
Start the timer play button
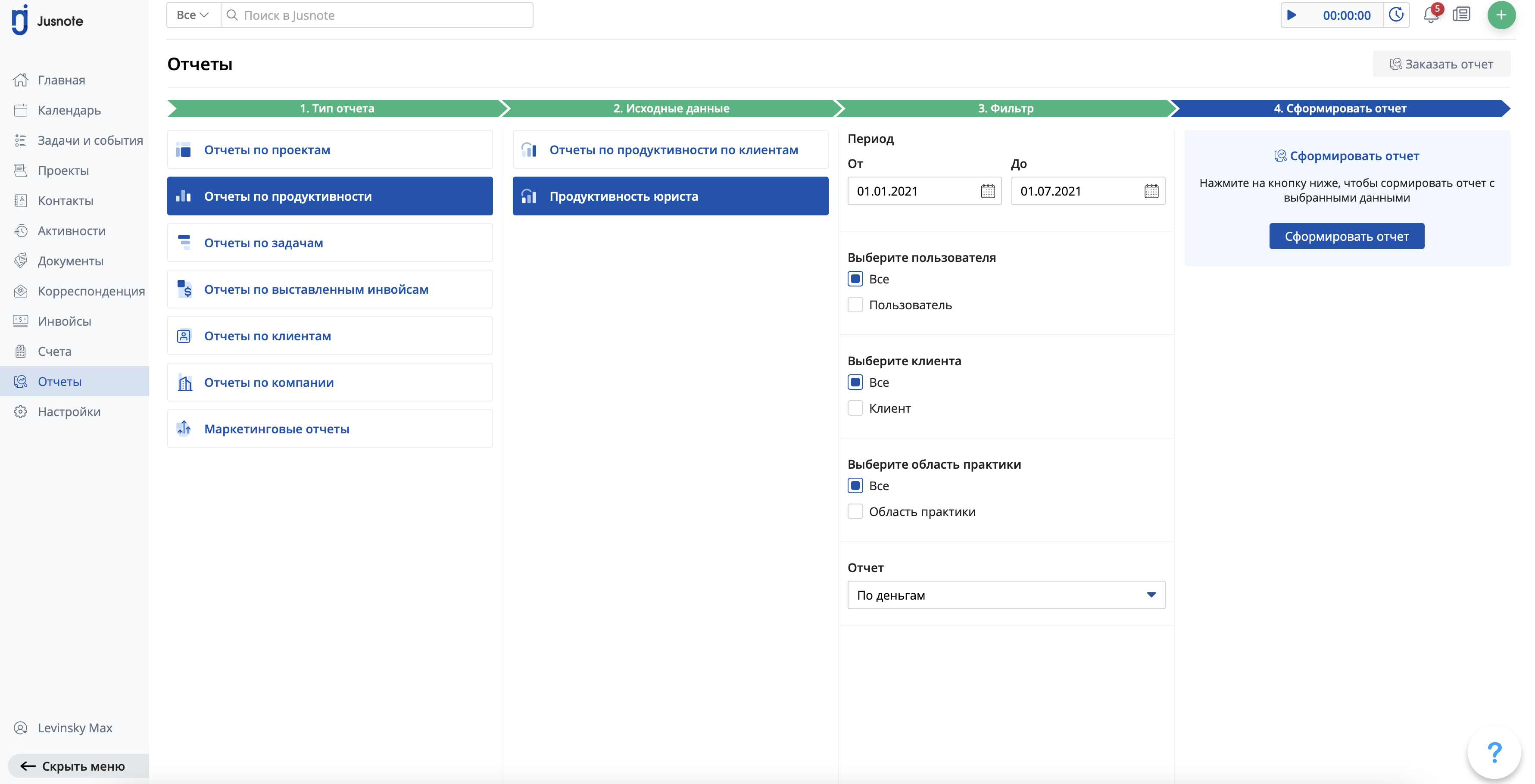(1291, 16)
